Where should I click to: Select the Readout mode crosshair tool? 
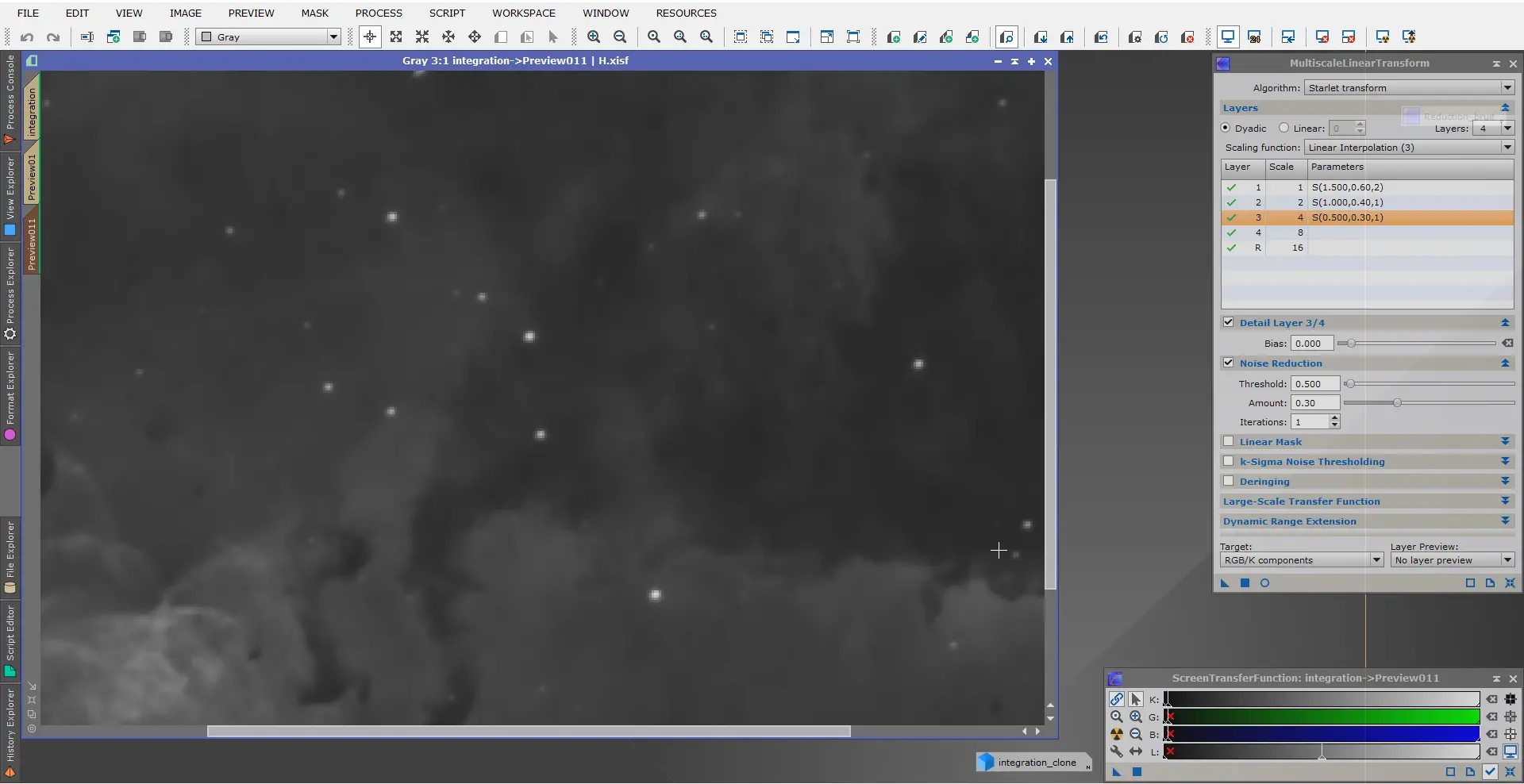click(370, 37)
